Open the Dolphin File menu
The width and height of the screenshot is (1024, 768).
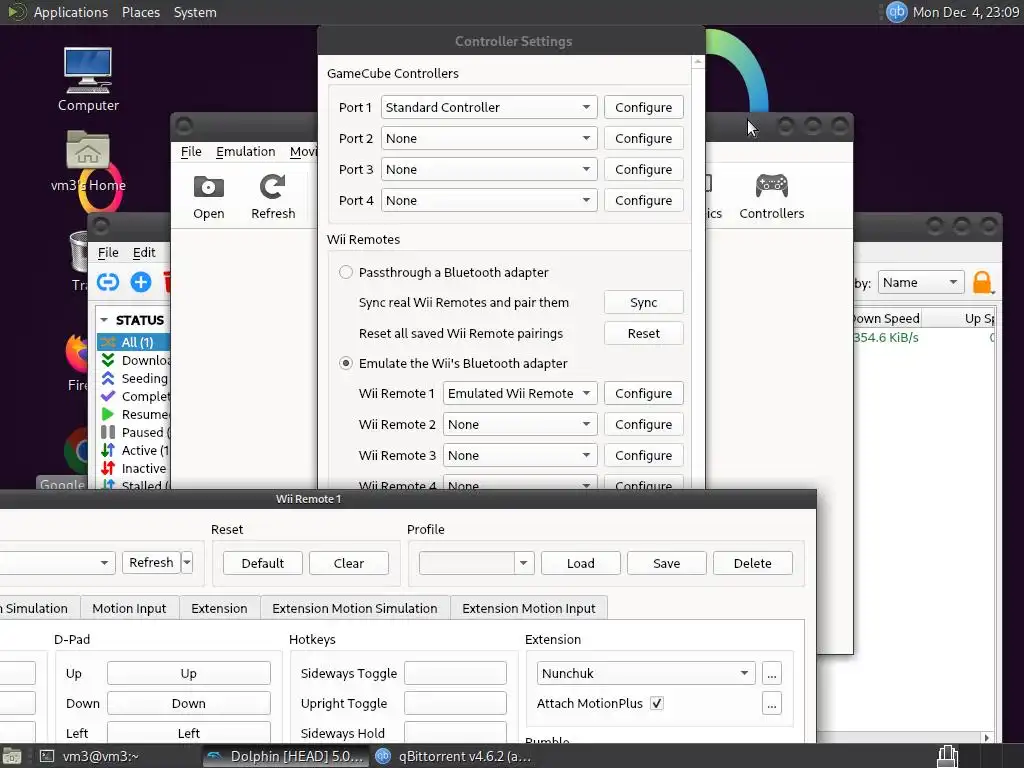click(x=191, y=152)
